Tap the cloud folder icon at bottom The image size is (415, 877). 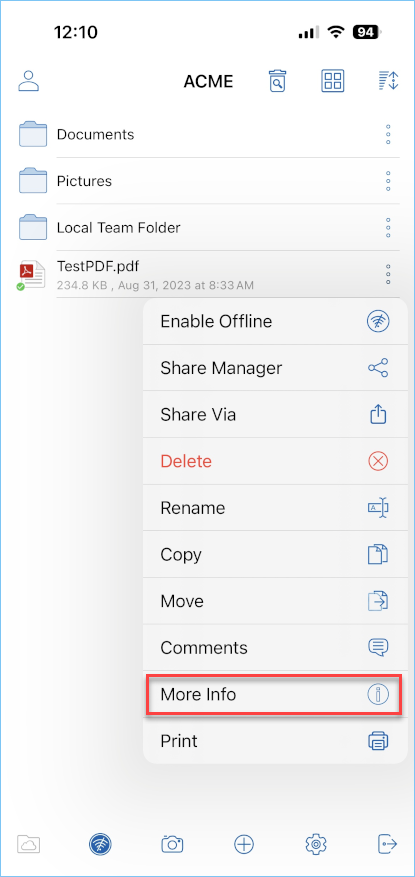click(29, 843)
